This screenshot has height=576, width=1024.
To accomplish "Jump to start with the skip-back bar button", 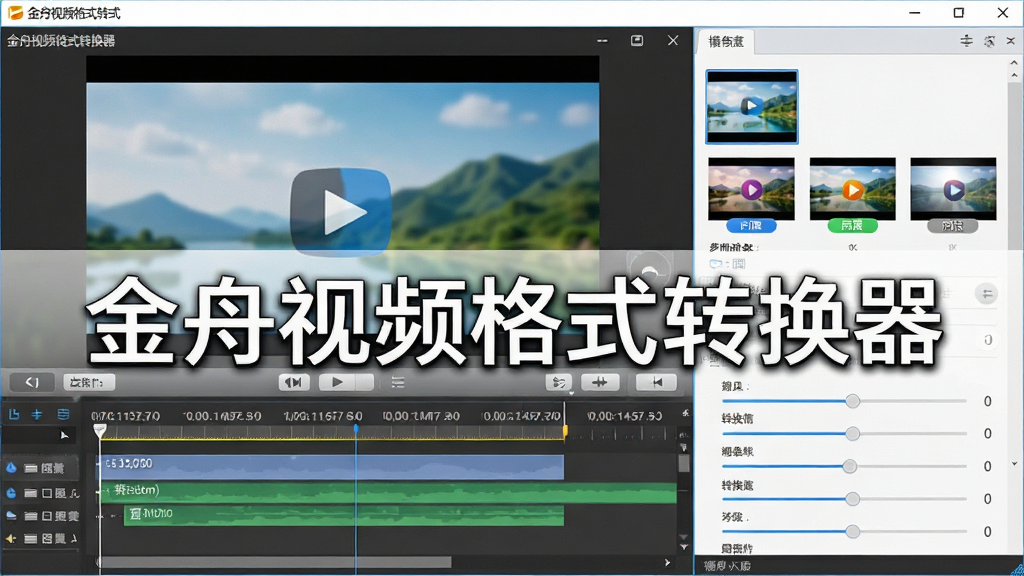I will point(657,382).
